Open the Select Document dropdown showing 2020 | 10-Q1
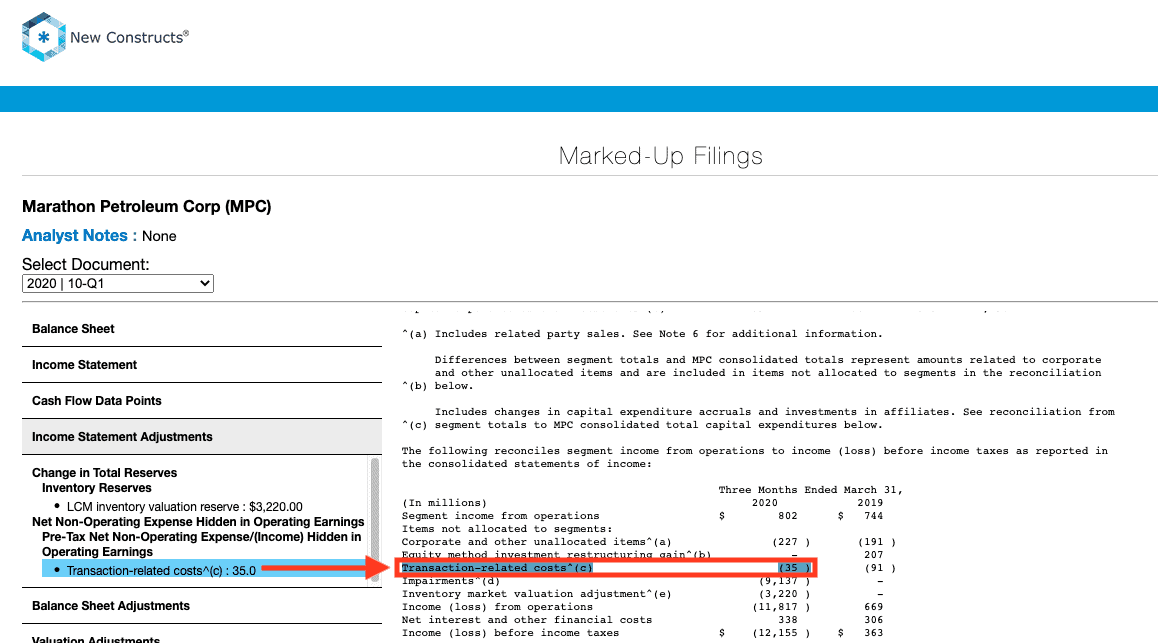 coord(117,283)
